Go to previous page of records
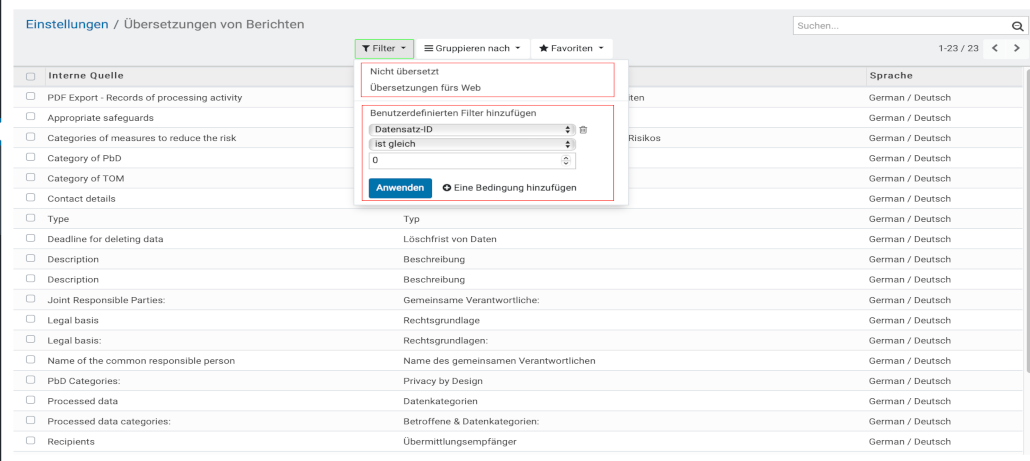 (995, 48)
